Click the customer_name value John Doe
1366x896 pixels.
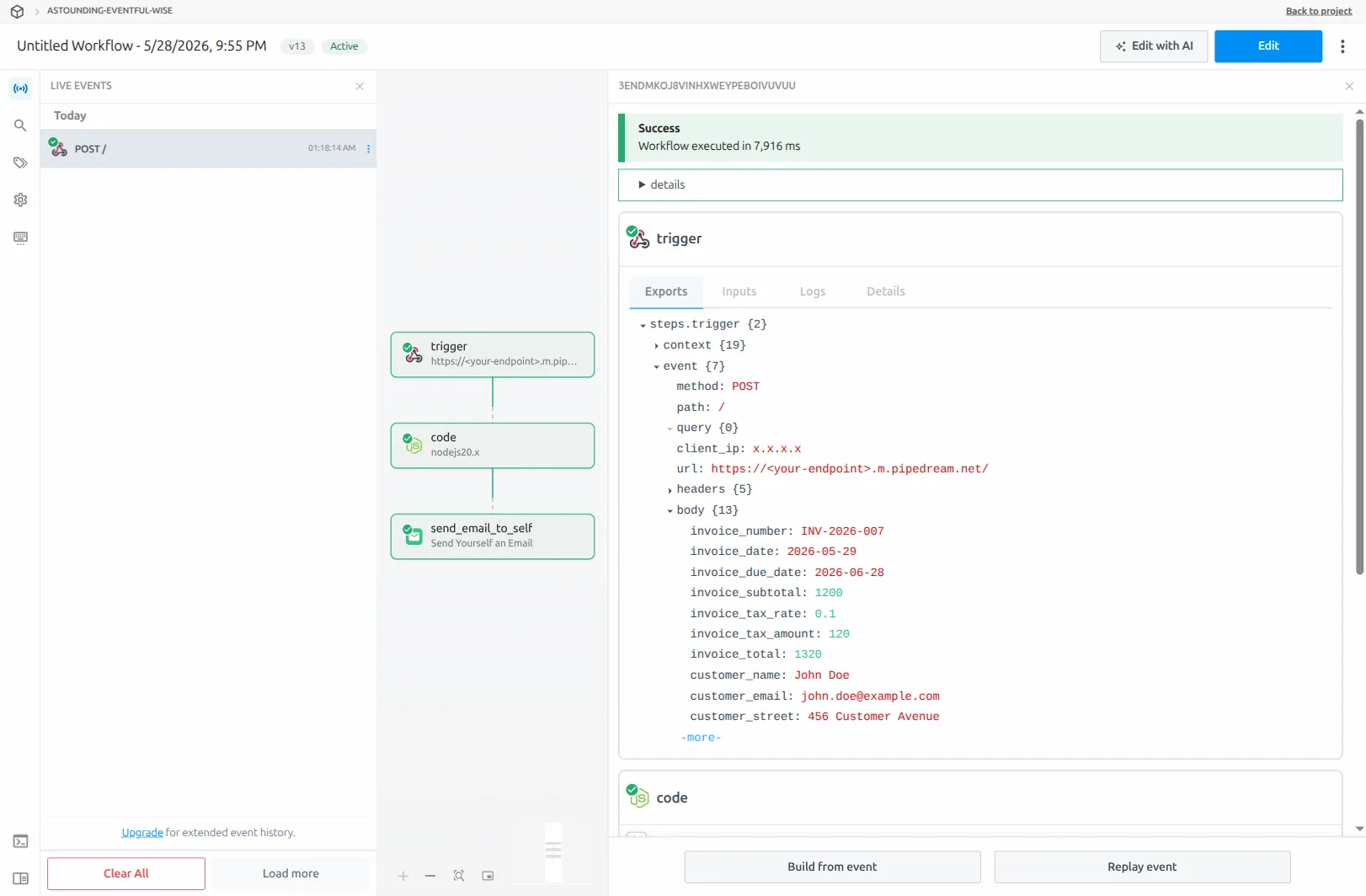[821, 675]
